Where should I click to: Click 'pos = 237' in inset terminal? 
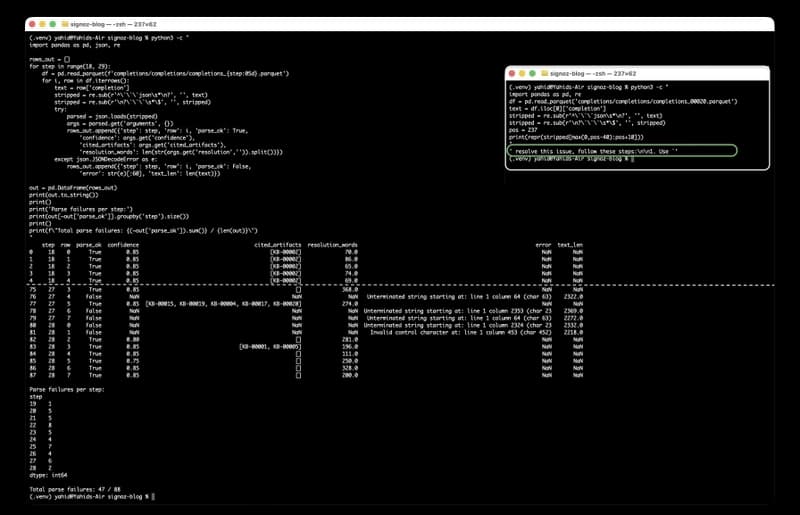point(523,130)
